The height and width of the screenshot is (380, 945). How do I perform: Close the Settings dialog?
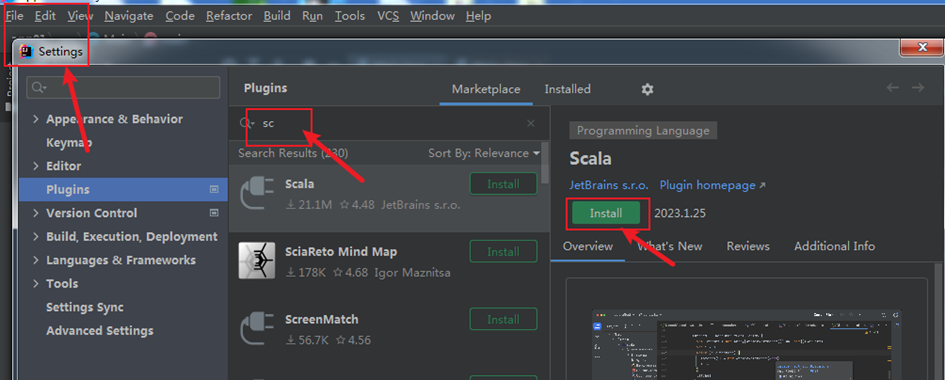(x=921, y=47)
